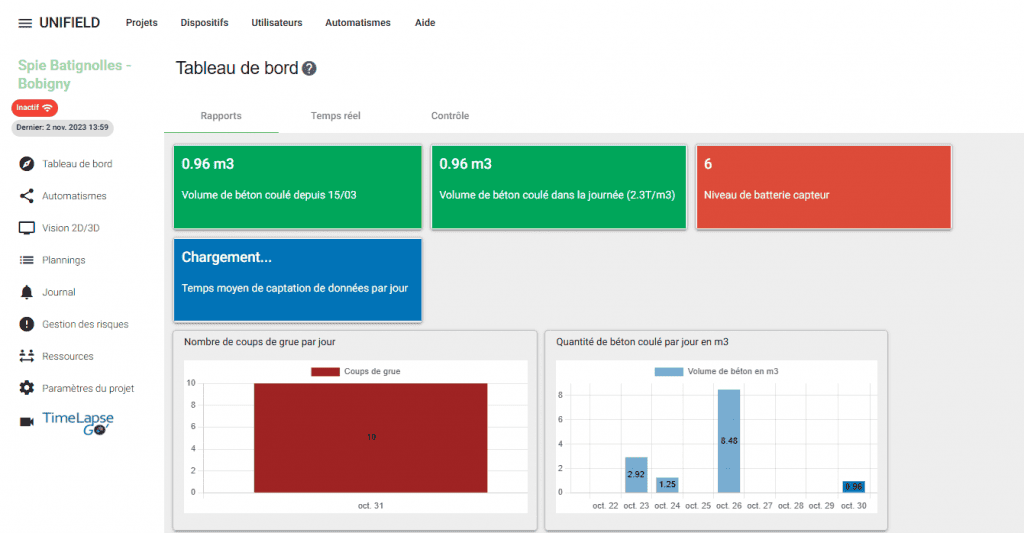1024x533 pixels.
Task: Open the hamburger menu beside UNIFIELD
Action: pyautogui.click(x=25, y=23)
